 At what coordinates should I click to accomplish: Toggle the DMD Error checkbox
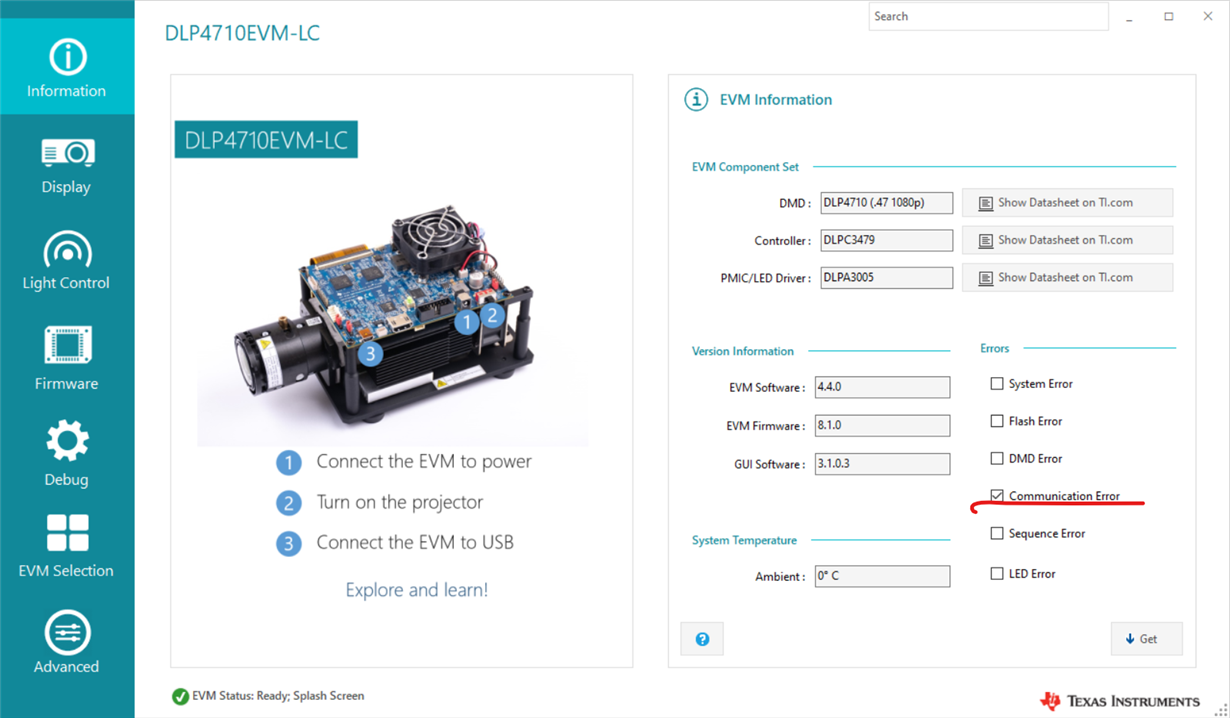coord(997,458)
